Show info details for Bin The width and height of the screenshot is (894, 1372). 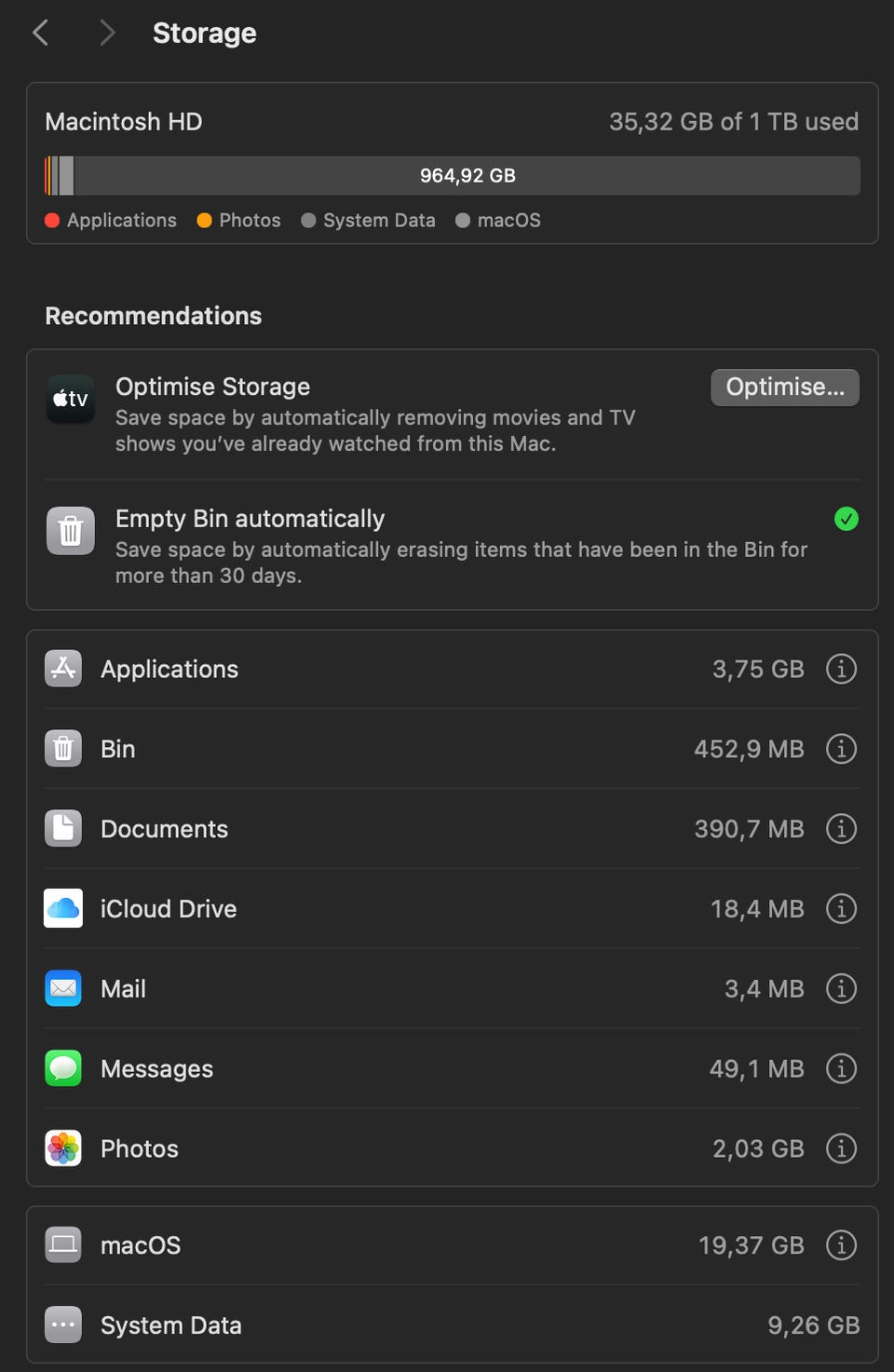(841, 749)
